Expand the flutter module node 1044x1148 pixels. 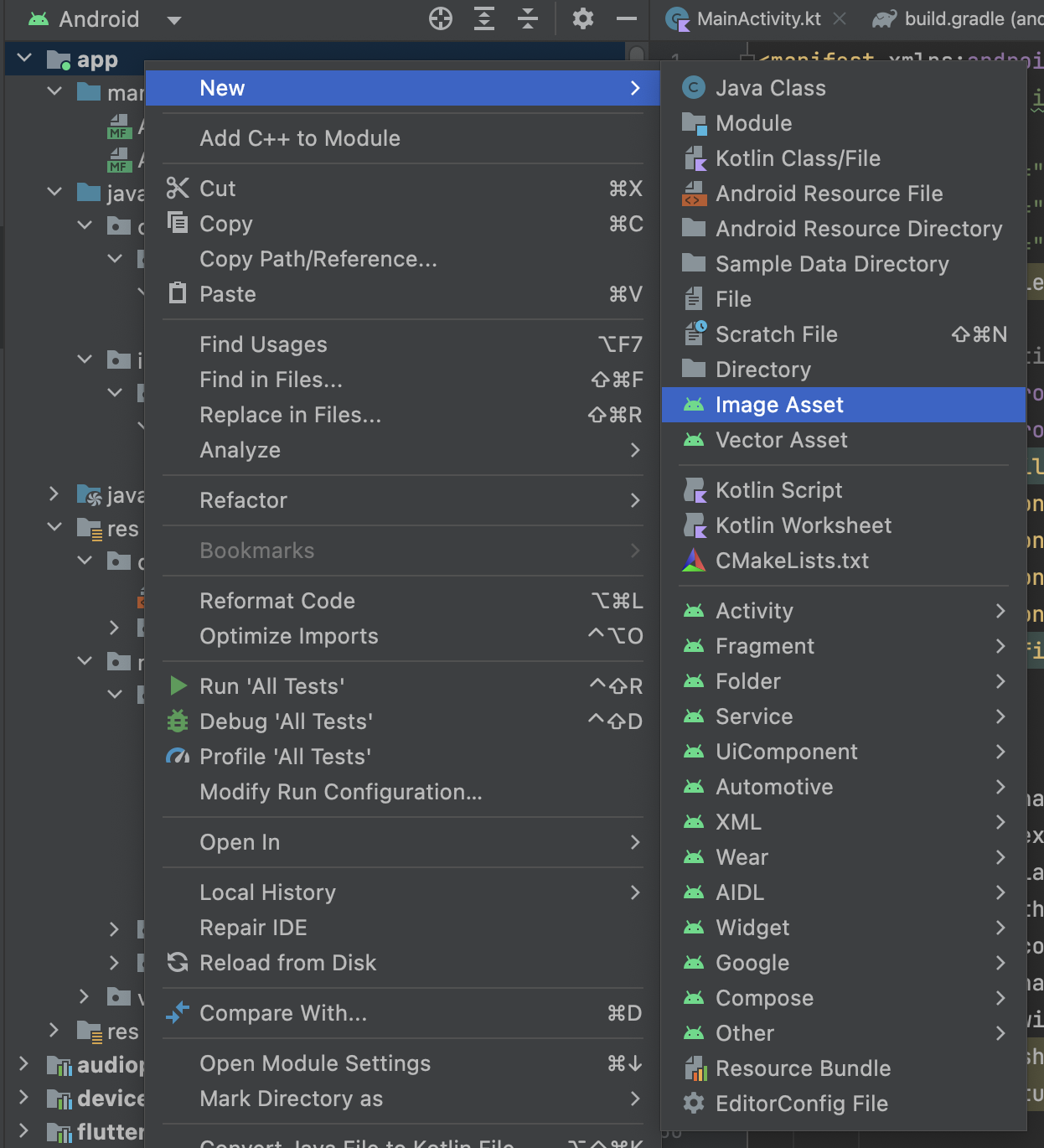tap(24, 1131)
